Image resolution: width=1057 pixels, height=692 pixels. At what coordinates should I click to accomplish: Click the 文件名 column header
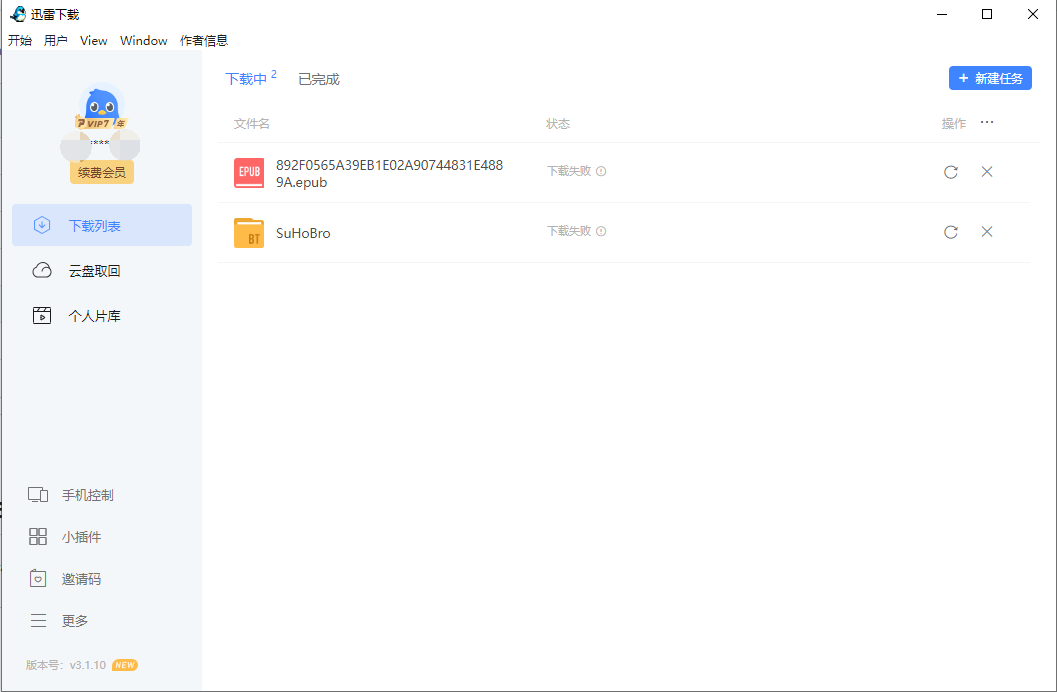(251, 123)
